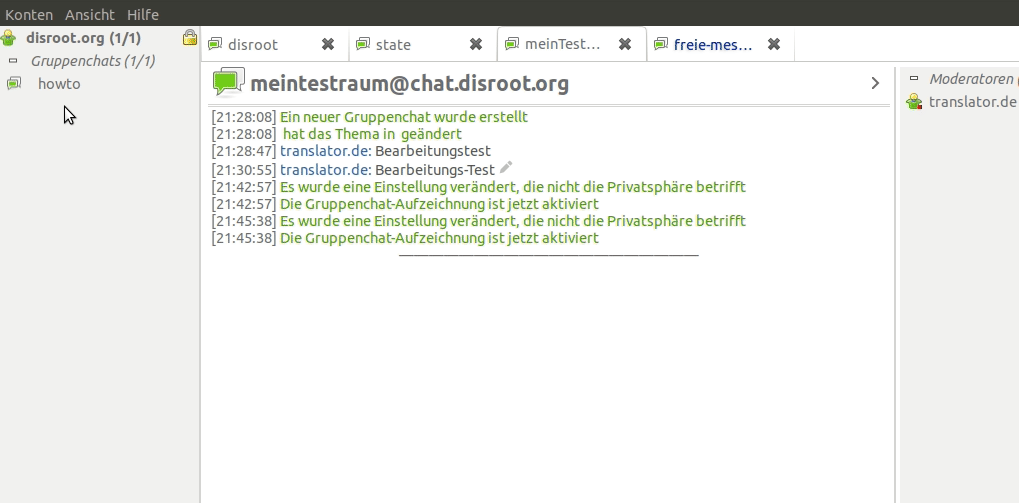Close the meinTest… tab
1019x503 pixels.
(625, 44)
